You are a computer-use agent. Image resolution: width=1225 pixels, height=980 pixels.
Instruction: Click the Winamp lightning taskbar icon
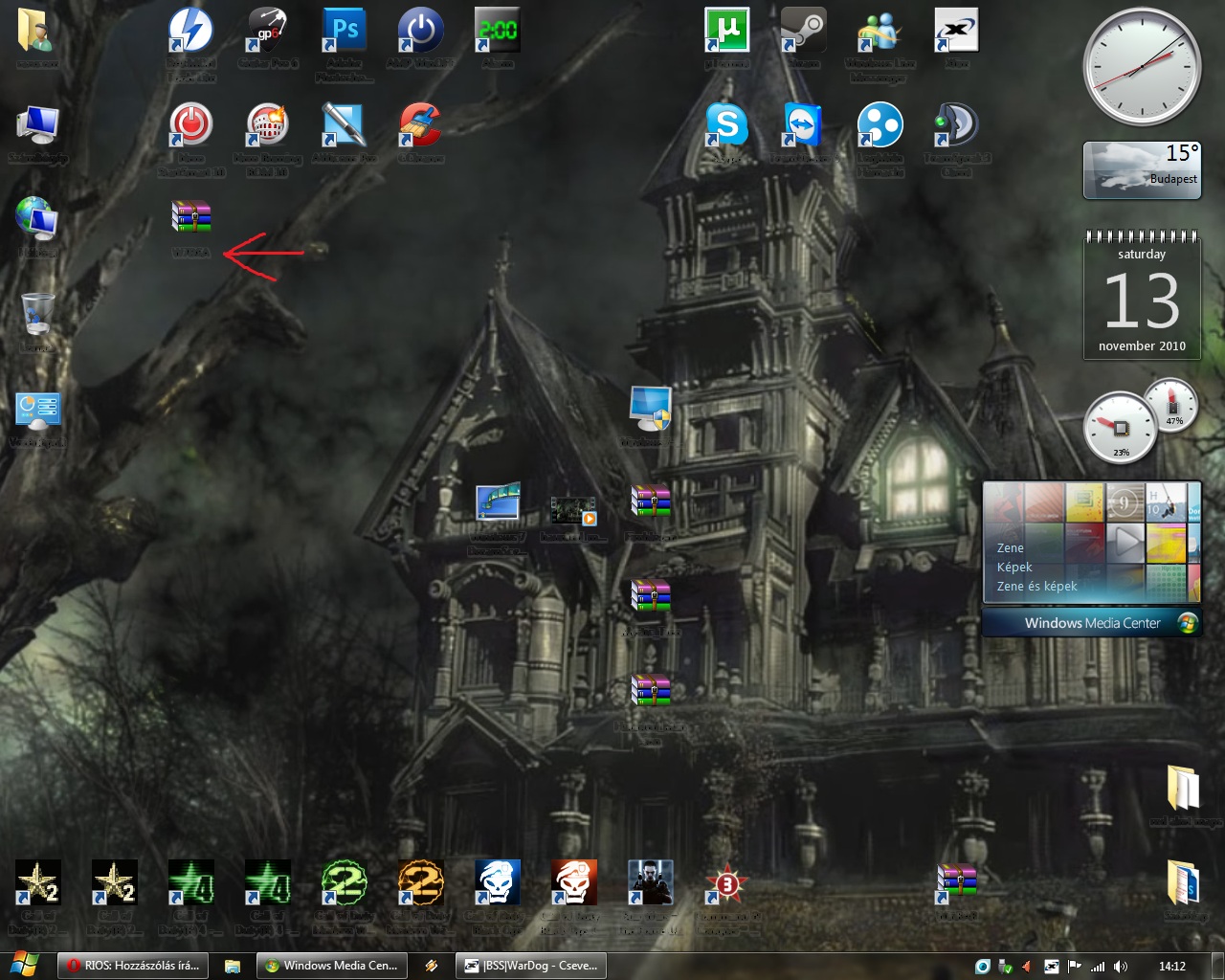click(x=432, y=966)
